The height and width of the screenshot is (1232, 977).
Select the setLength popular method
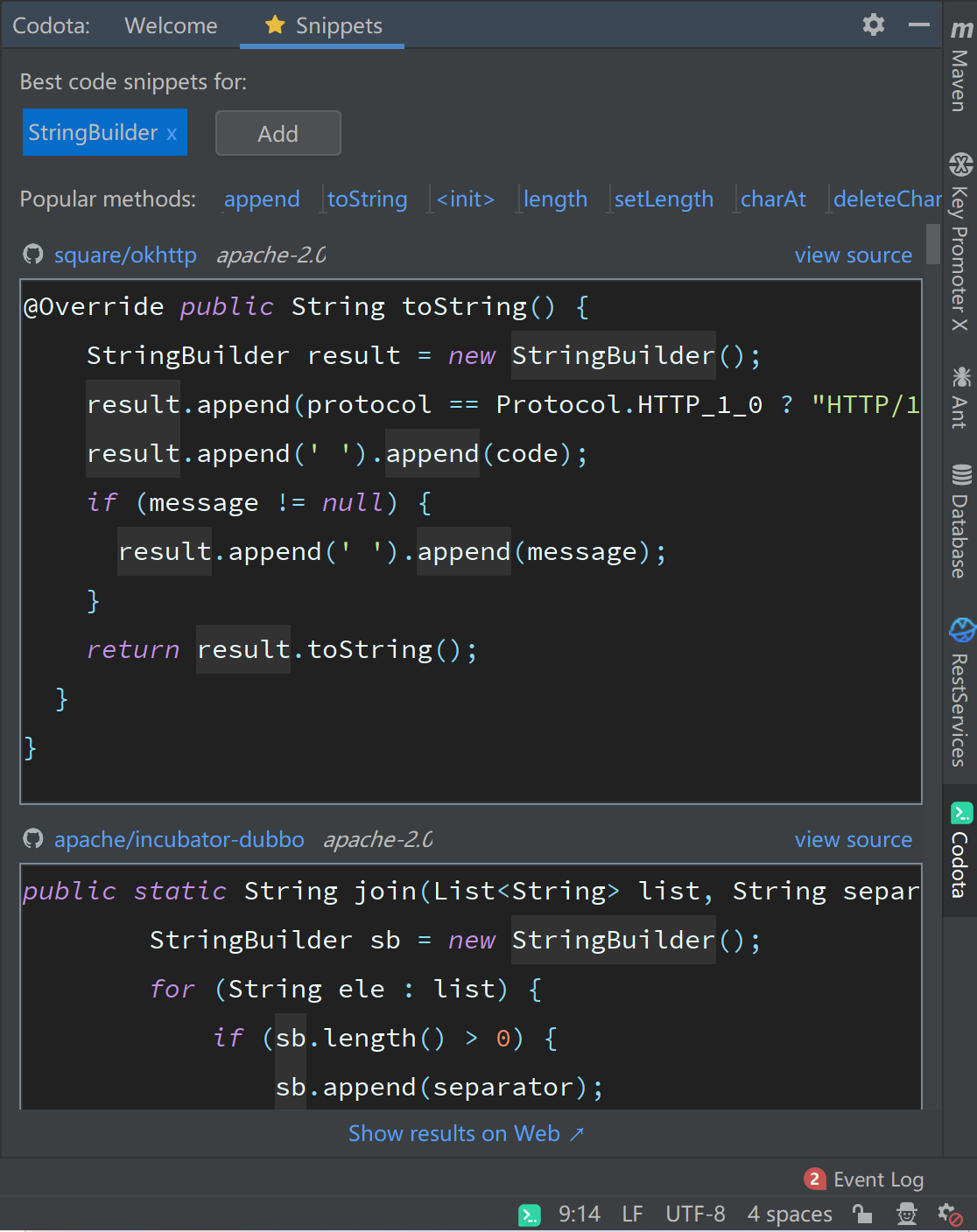(664, 199)
